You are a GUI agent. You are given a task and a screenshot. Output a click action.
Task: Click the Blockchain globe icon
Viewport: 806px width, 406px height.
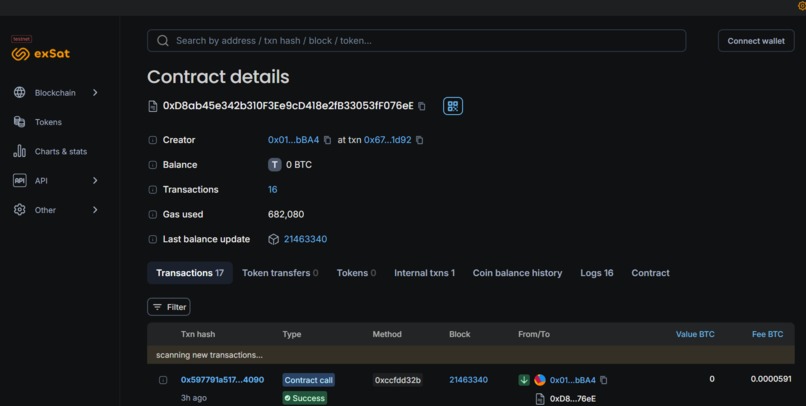(x=20, y=93)
